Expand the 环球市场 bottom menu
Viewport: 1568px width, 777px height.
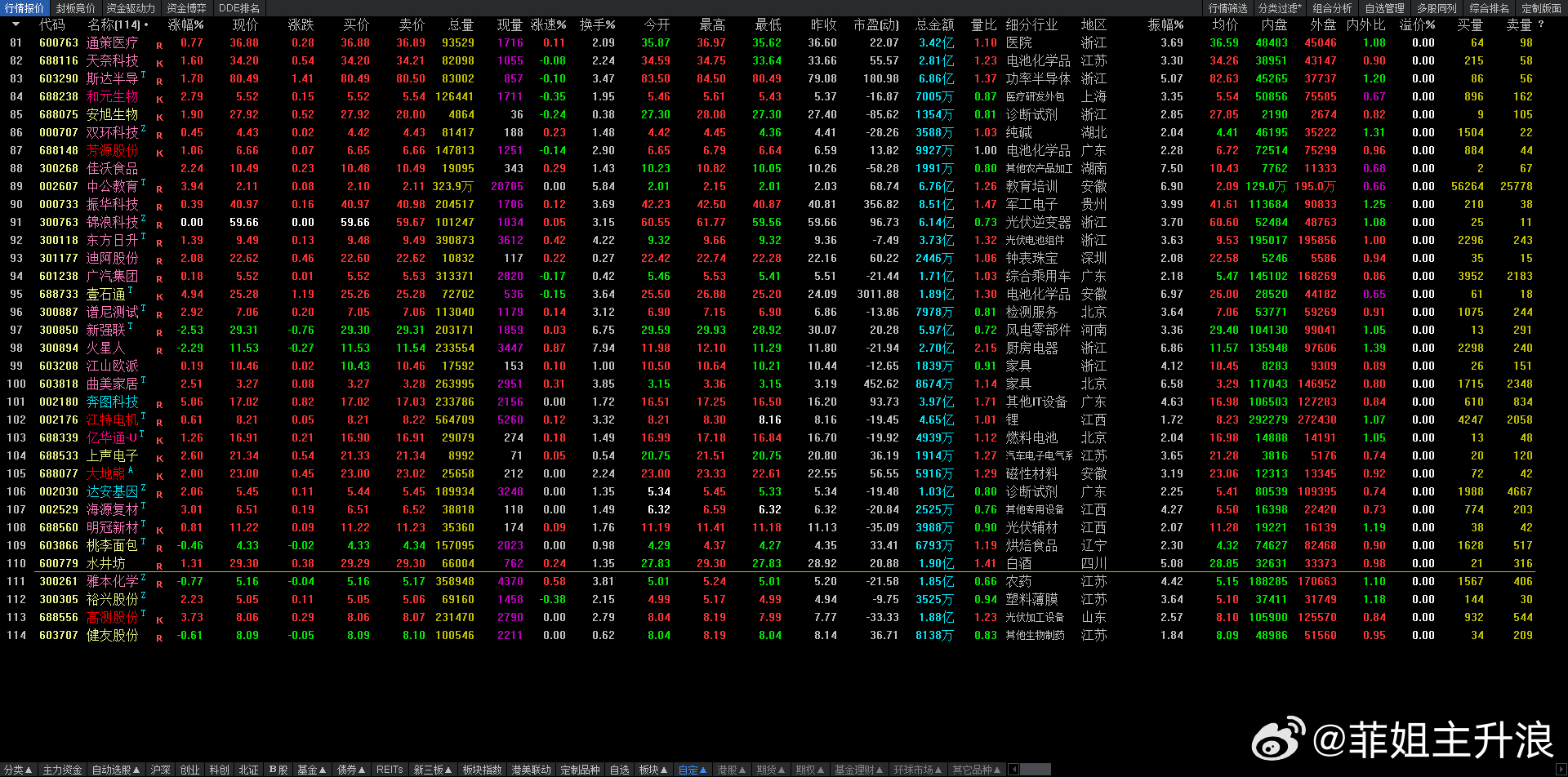(x=918, y=770)
